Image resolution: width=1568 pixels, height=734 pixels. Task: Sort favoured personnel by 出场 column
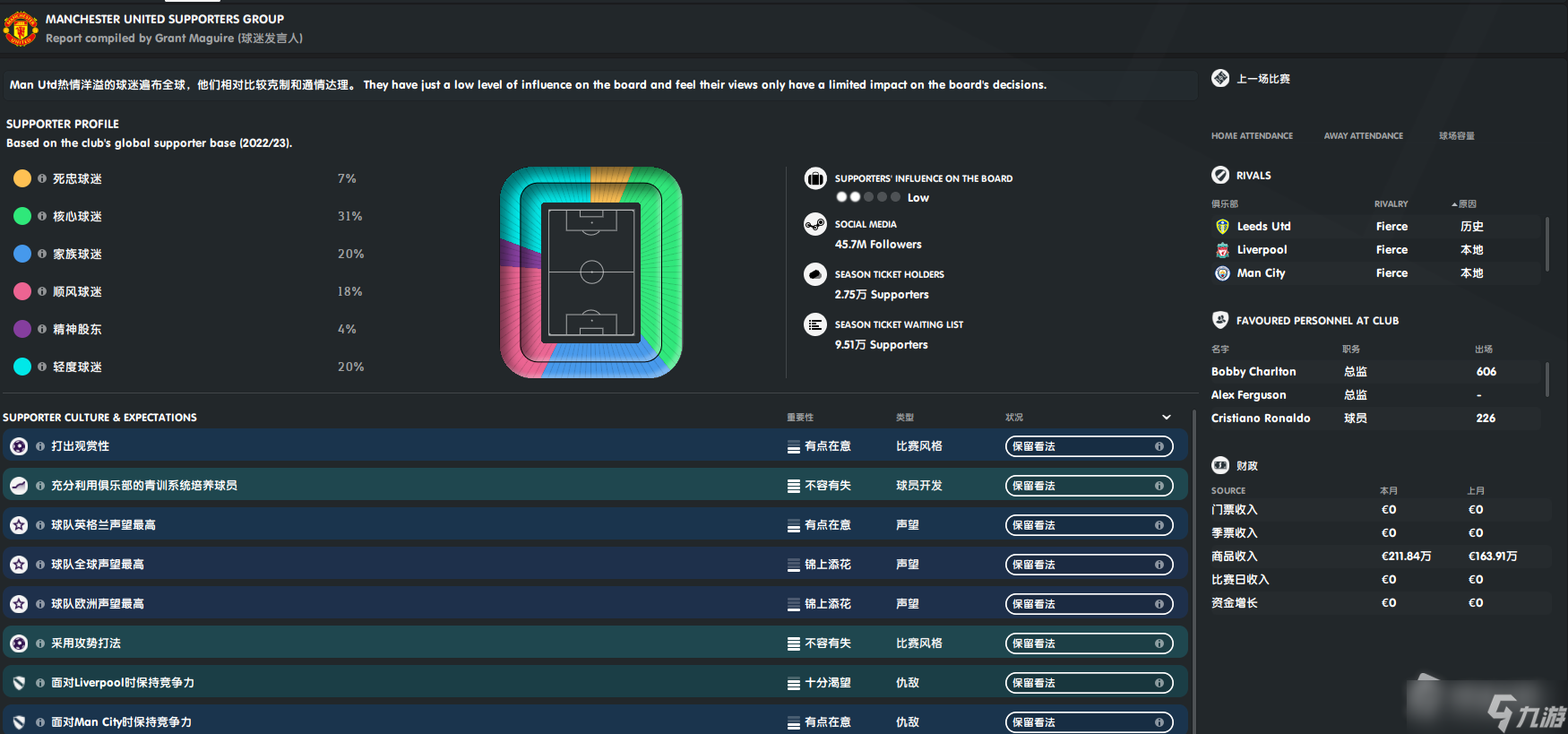tap(1484, 350)
